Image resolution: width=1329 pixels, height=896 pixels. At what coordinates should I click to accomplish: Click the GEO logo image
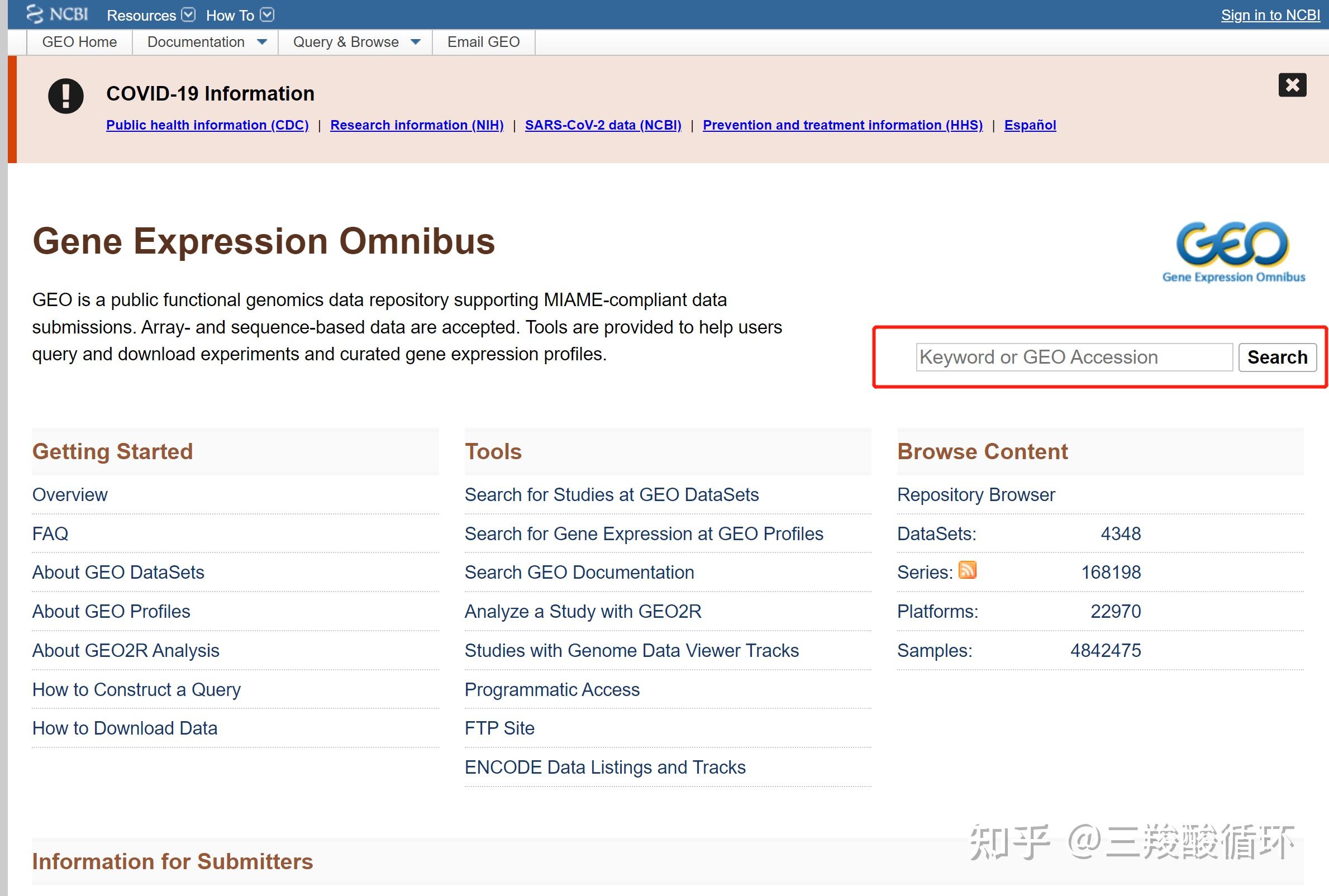tap(1233, 252)
